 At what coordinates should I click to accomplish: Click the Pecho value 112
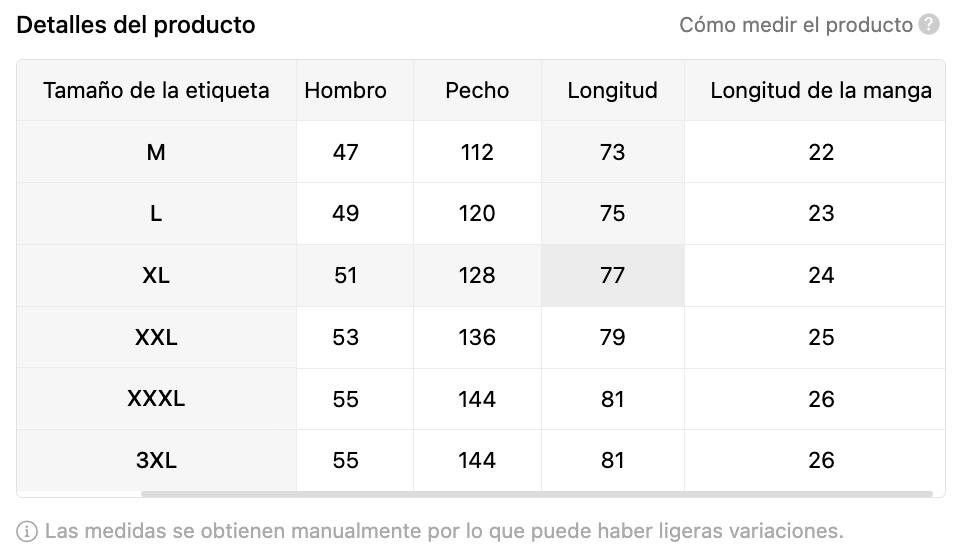tap(477, 152)
